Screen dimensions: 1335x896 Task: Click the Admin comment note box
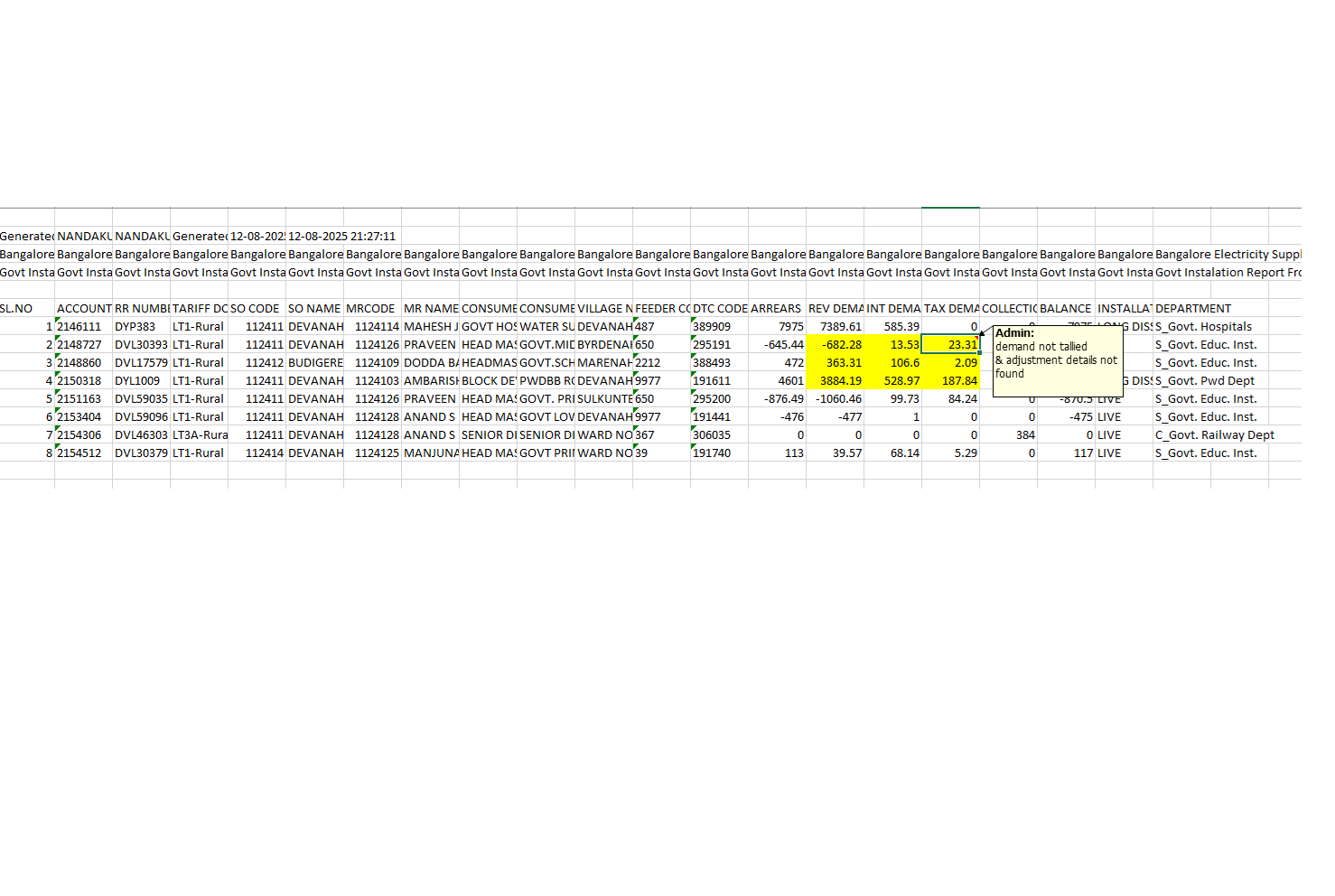[1057, 361]
